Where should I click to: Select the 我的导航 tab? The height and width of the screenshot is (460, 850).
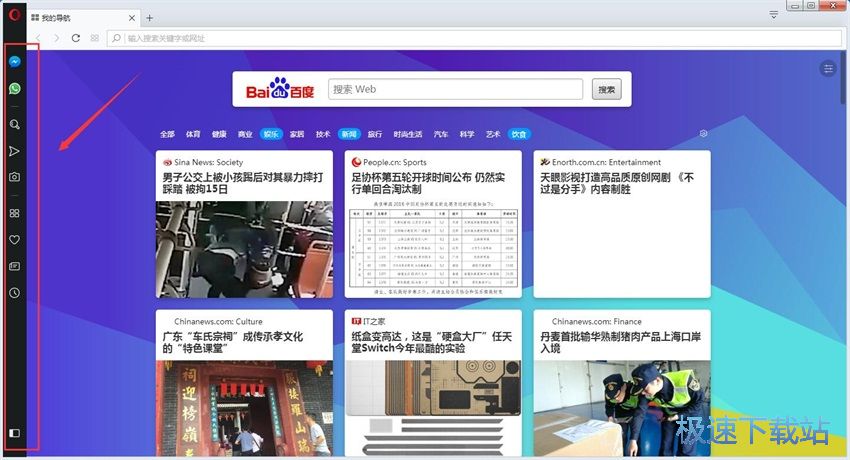(x=83, y=18)
